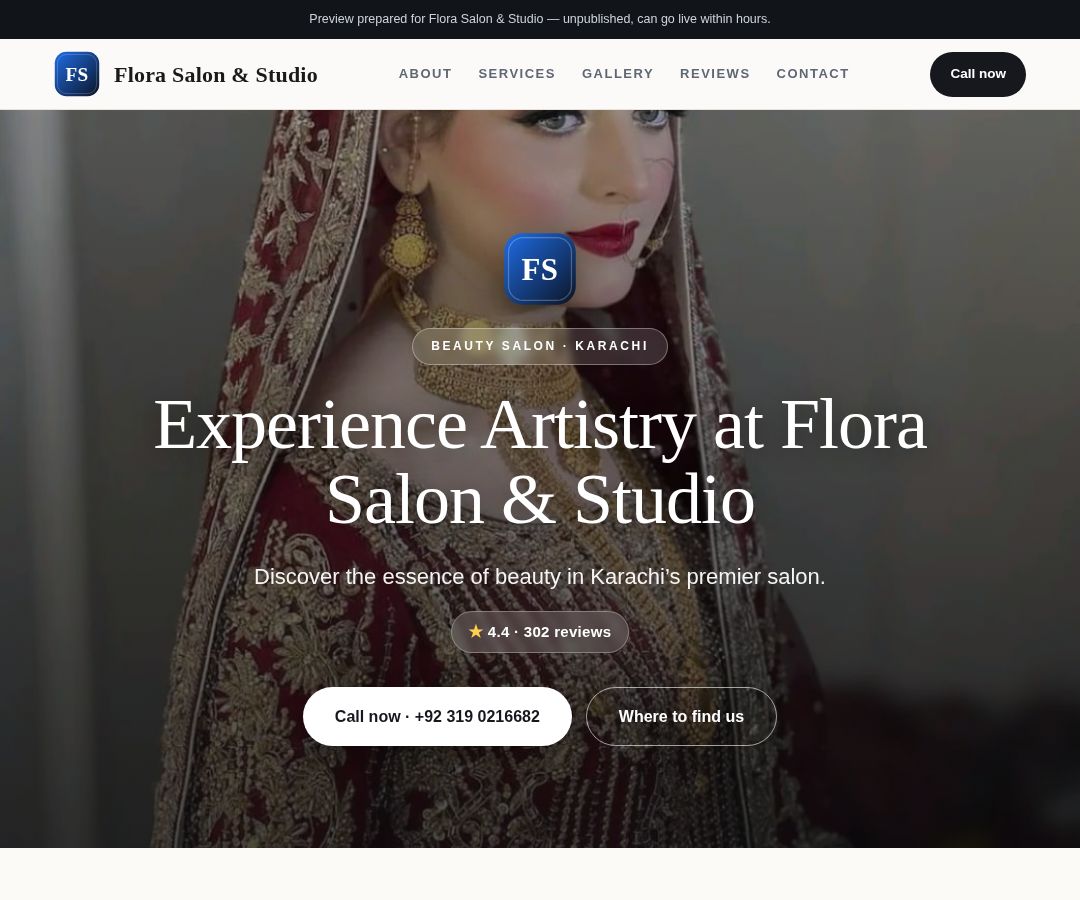This screenshot has width=1080, height=900.
Task: Click the Where to find us button
Action: (x=681, y=716)
